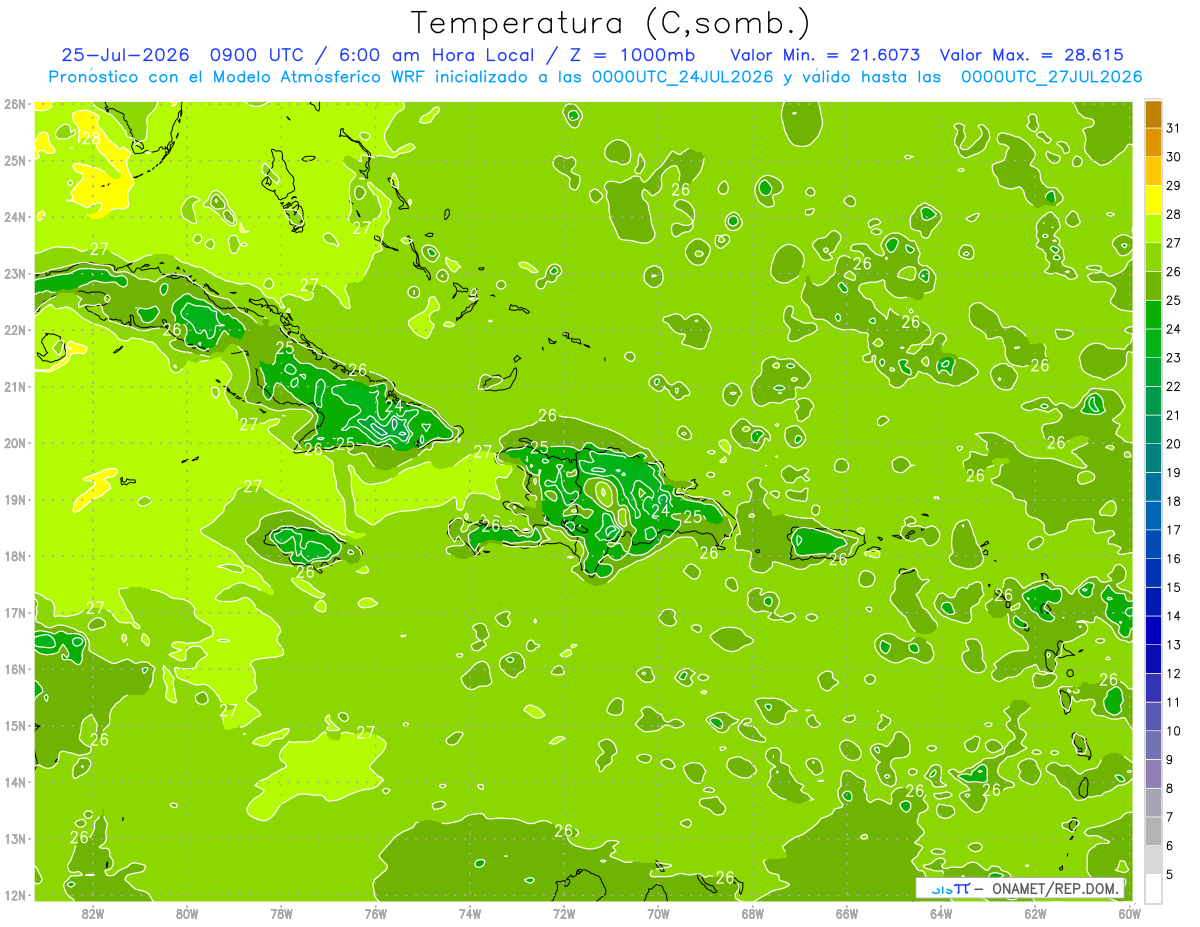Click the yellow legend swatch between 28 and 29
This screenshot has width=1200, height=927.
point(1153,200)
